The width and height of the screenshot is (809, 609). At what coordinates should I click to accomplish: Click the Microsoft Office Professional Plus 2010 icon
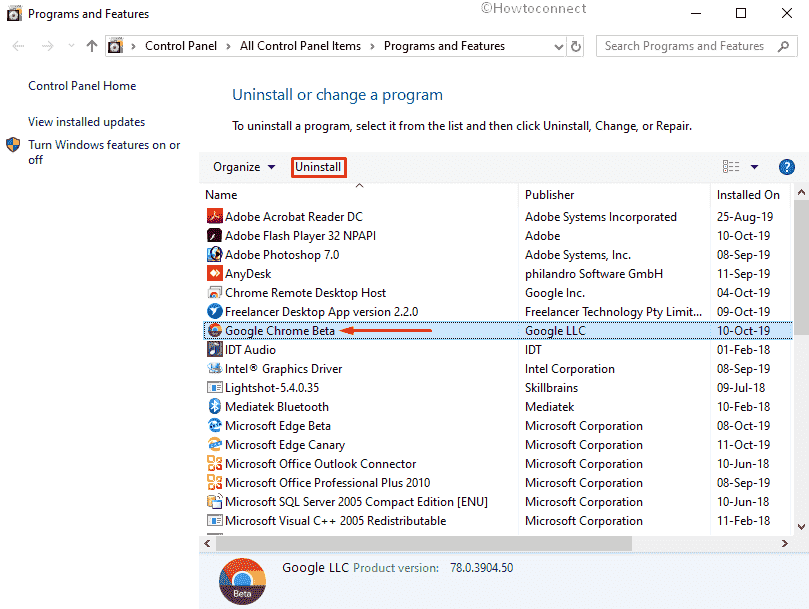(x=215, y=483)
